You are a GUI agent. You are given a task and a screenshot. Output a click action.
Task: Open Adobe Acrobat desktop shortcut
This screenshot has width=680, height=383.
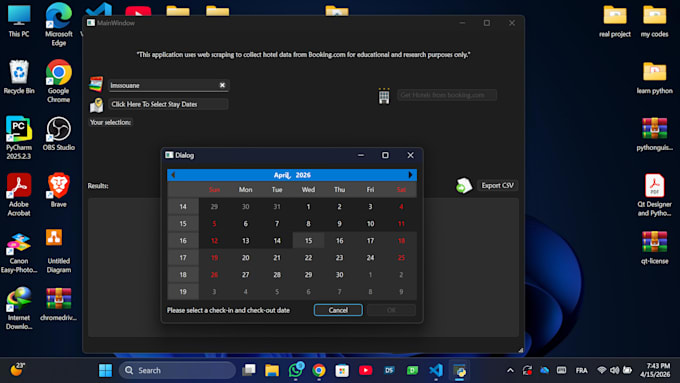19,195
